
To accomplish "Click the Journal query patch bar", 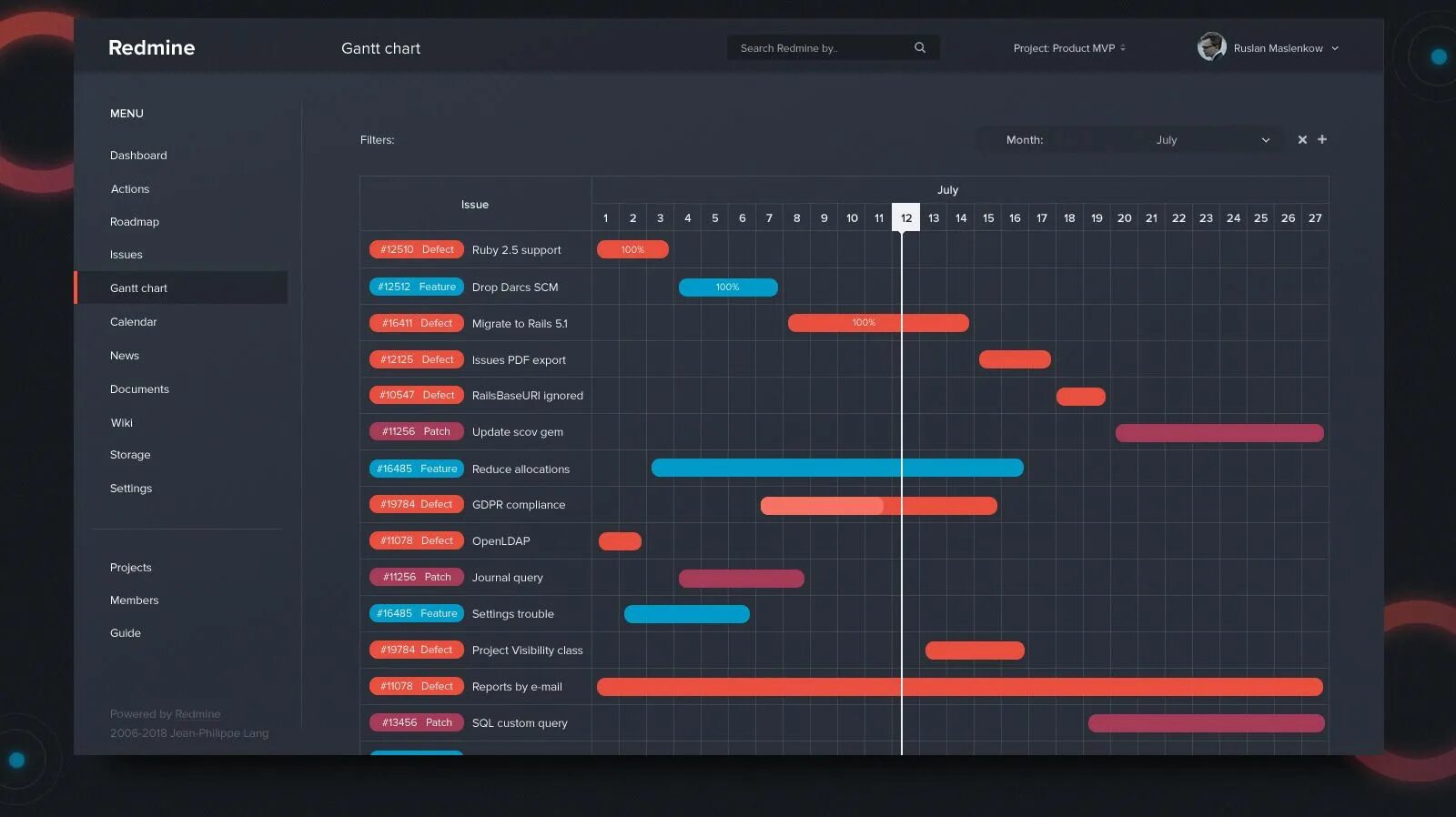I will (x=742, y=579).
